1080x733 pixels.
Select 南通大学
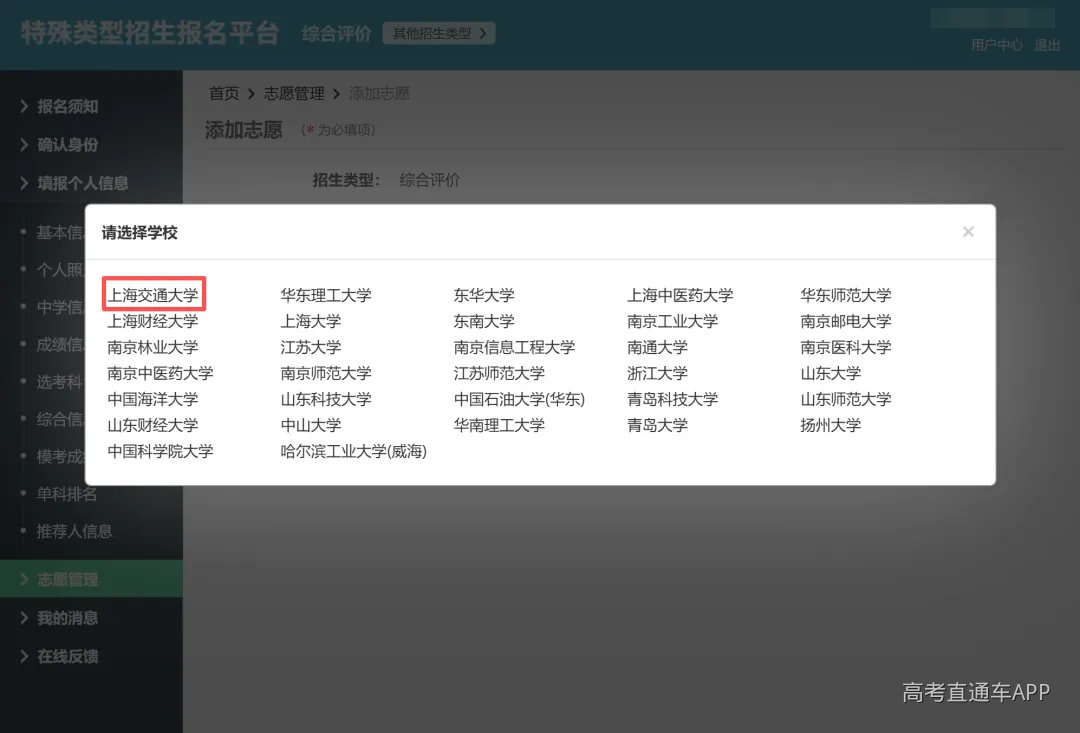[657, 347]
